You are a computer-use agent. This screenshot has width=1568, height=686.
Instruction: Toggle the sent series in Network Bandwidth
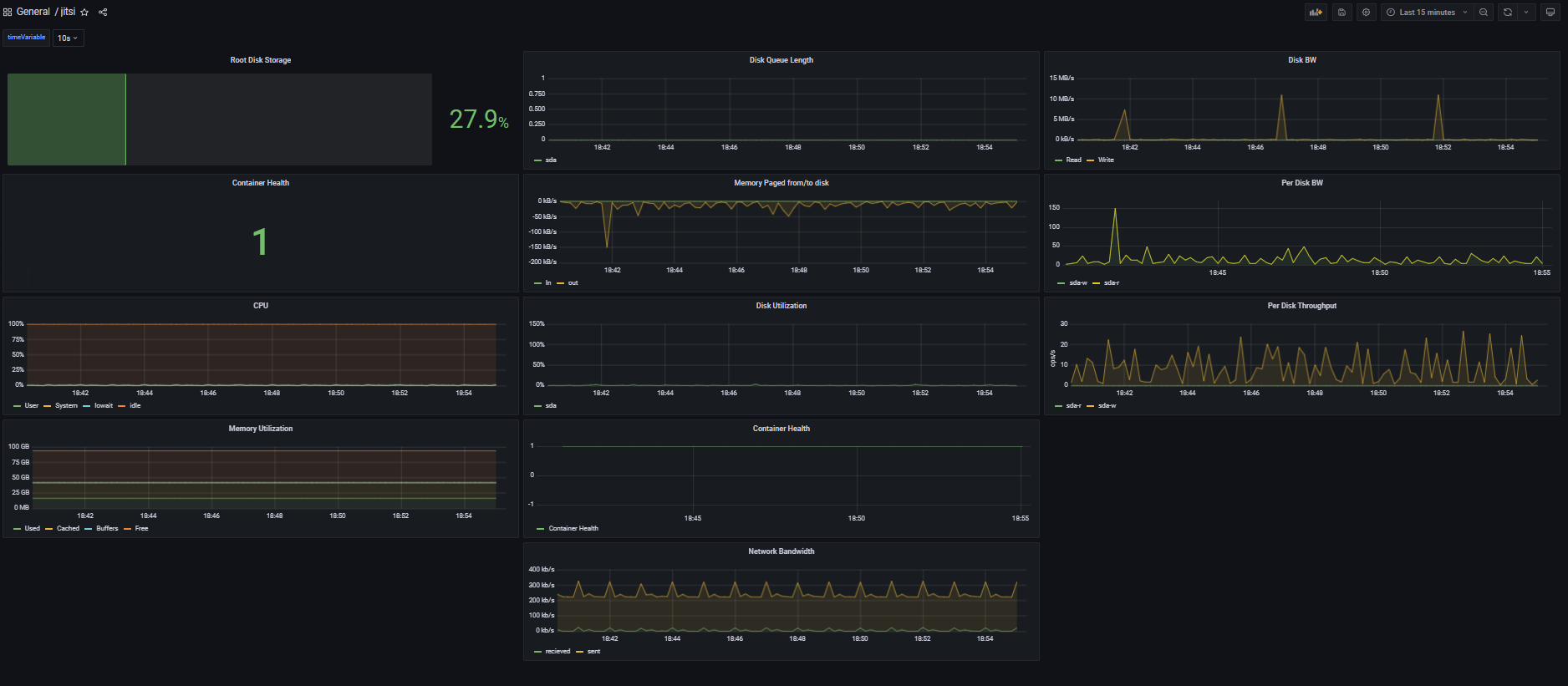click(593, 652)
